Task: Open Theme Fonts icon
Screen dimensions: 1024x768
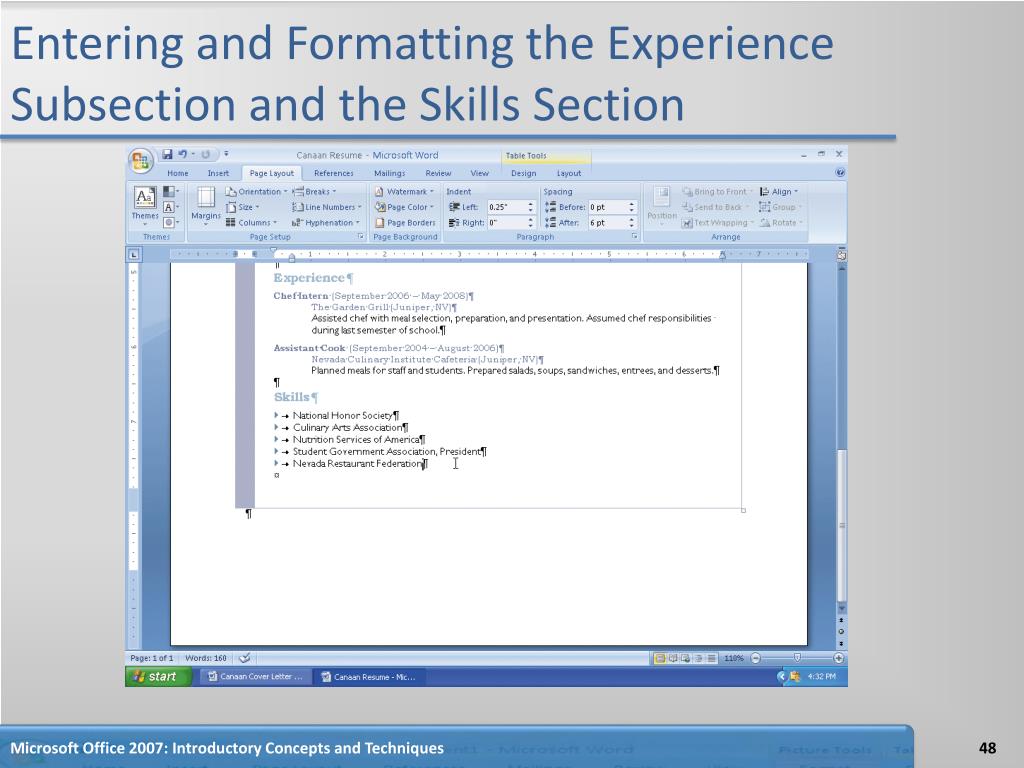Action: [169, 207]
